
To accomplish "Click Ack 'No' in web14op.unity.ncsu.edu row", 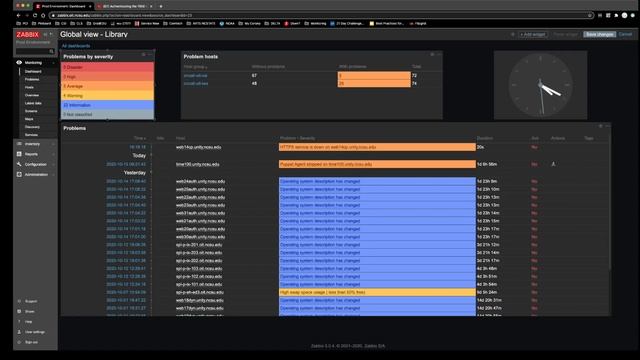I will 534,147.
